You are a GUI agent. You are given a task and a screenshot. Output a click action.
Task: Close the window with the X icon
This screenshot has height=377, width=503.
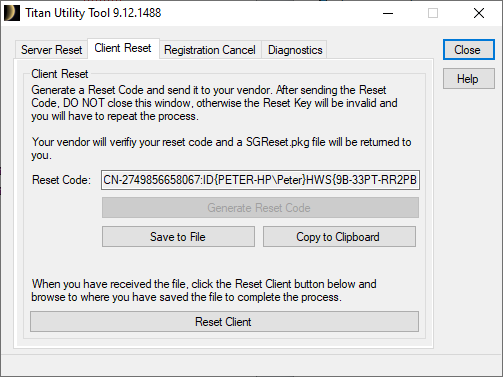(x=479, y=13)
